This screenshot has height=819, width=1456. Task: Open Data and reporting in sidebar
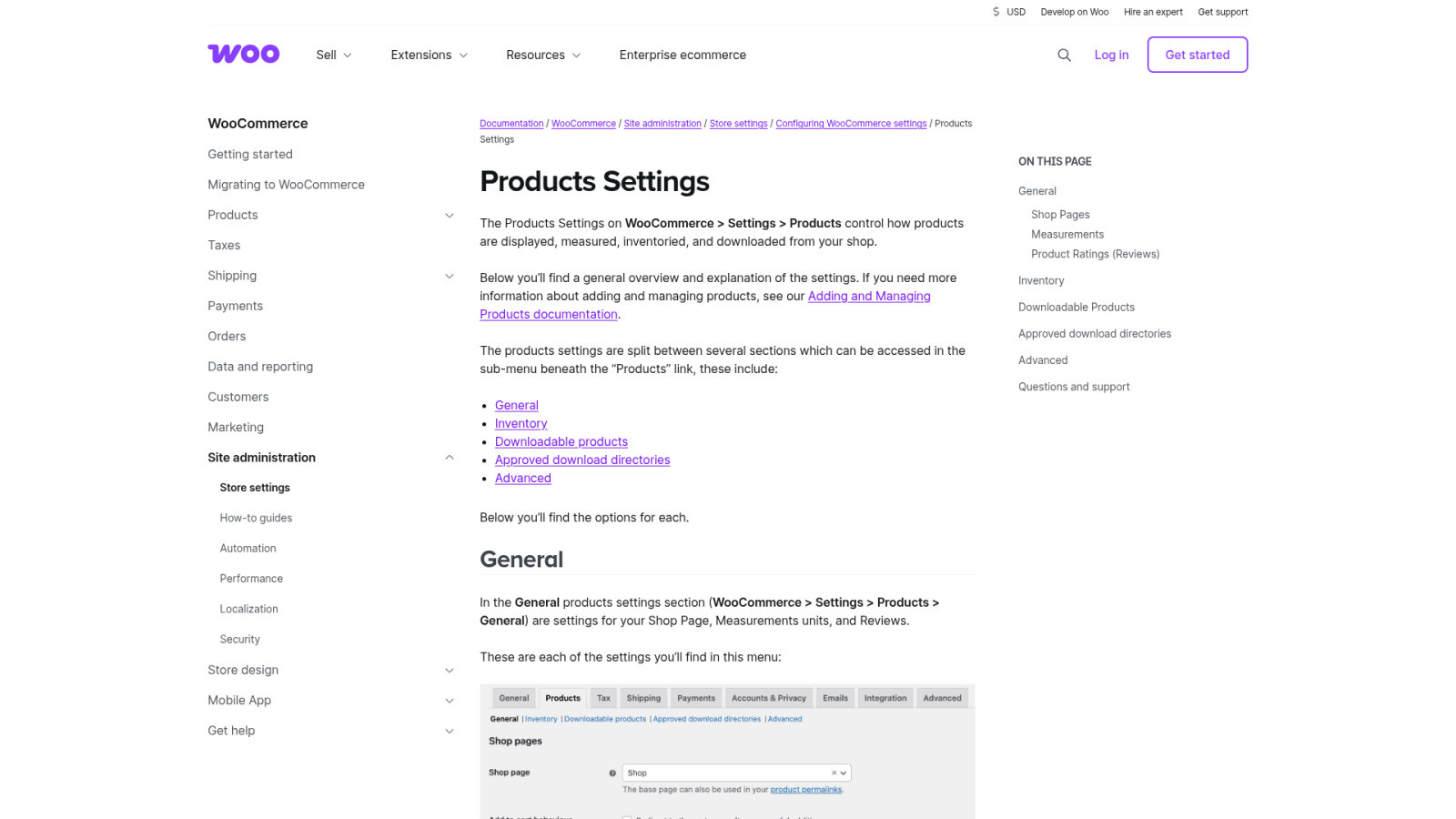point(260,367)
